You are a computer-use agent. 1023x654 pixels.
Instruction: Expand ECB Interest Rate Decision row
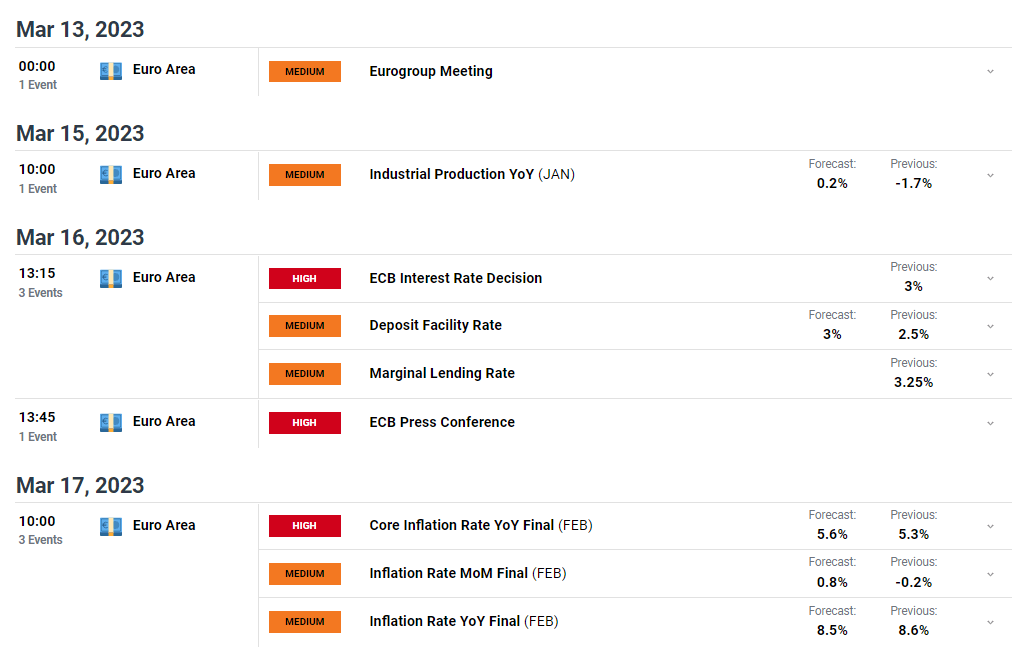tap(990, 279)
